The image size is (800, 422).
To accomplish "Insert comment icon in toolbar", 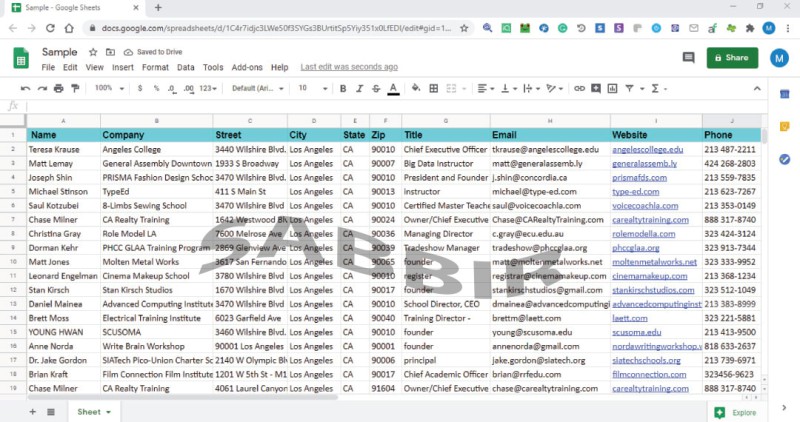I will click(596, 89).
